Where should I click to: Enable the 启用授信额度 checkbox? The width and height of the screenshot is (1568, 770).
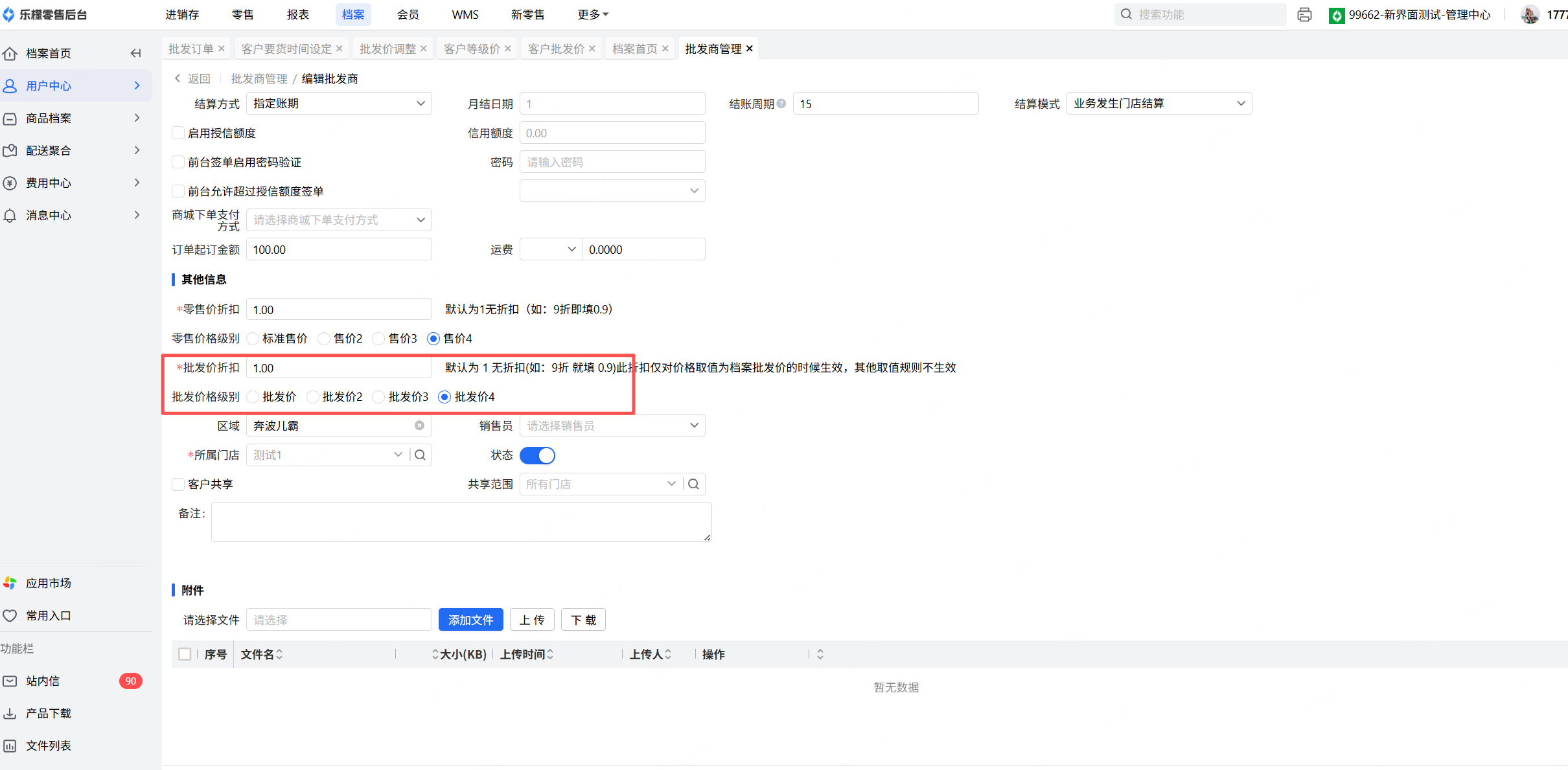(x=178, y=133)
